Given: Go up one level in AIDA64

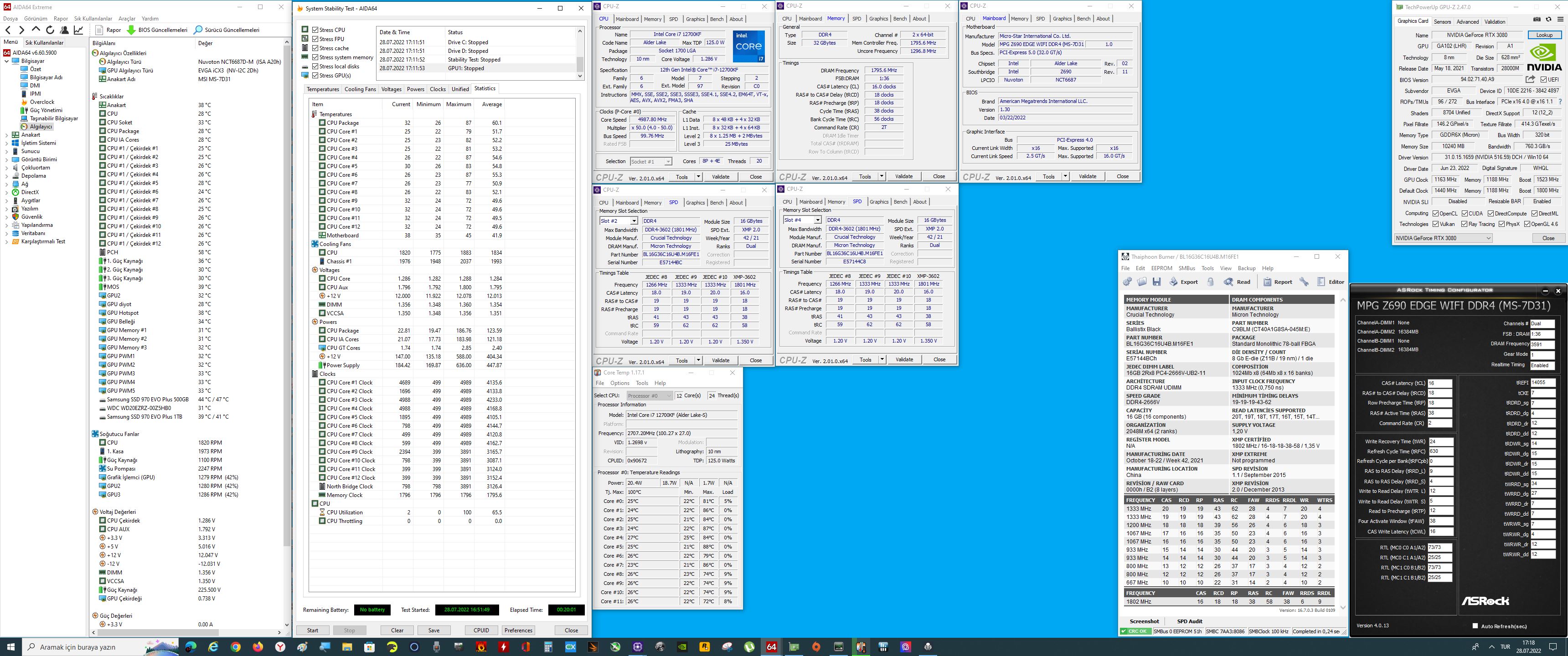Looking at the screenshot, I should (x=35, y=30).
